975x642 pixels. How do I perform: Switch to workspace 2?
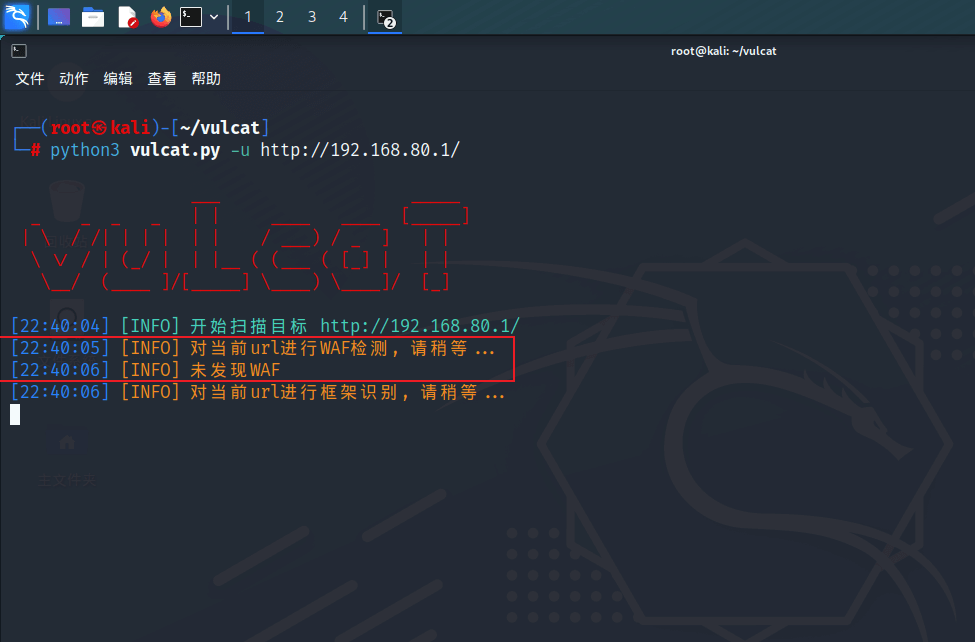tap(280, 17)
